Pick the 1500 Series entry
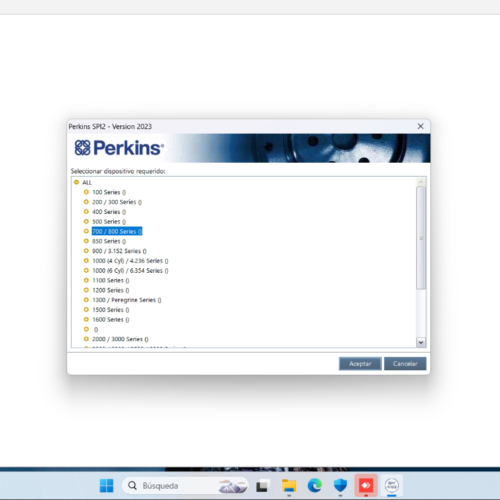Viewport: 500px width, 500px height. [111, 310]
